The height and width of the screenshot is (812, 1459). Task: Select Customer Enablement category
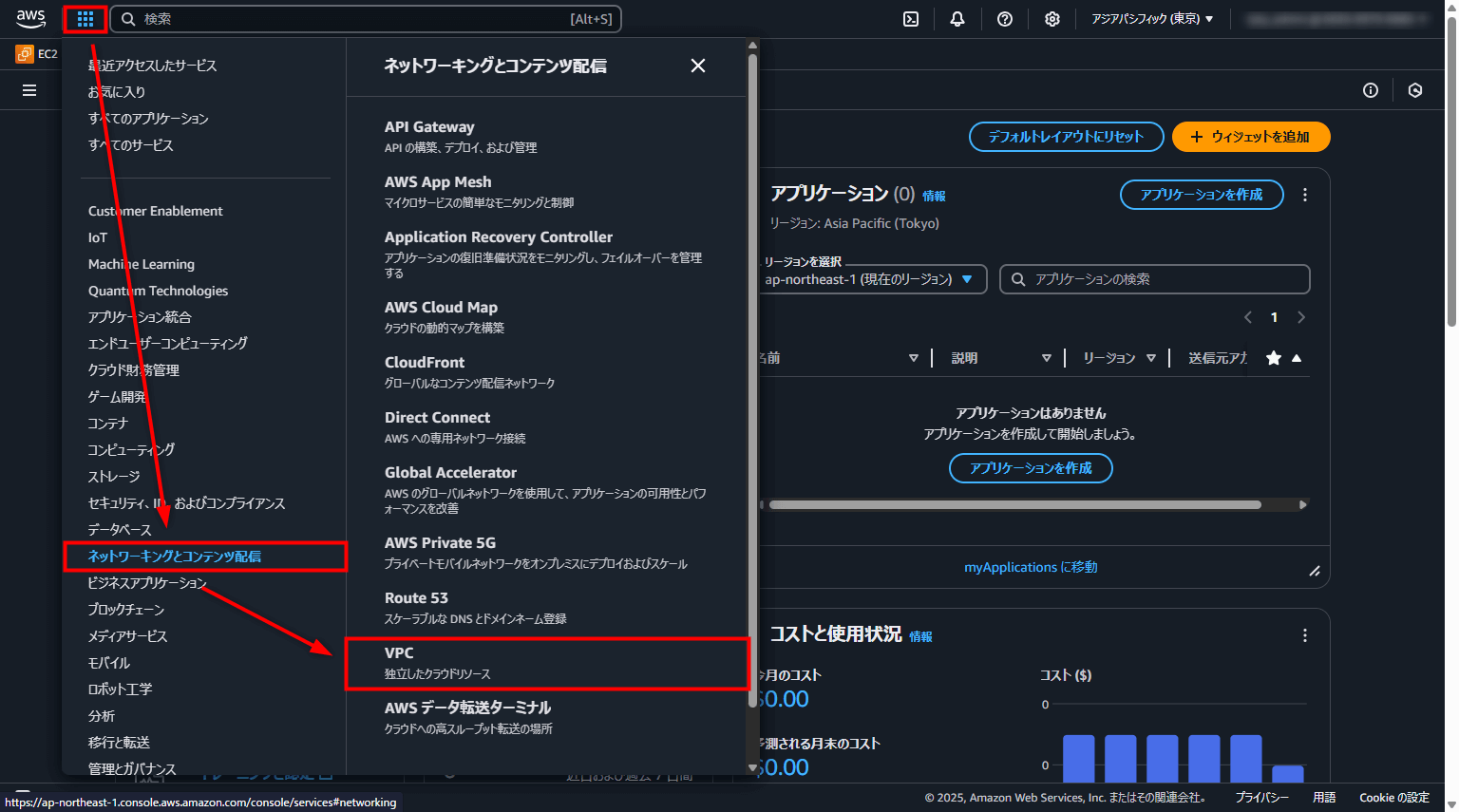[x=156, y=211]
